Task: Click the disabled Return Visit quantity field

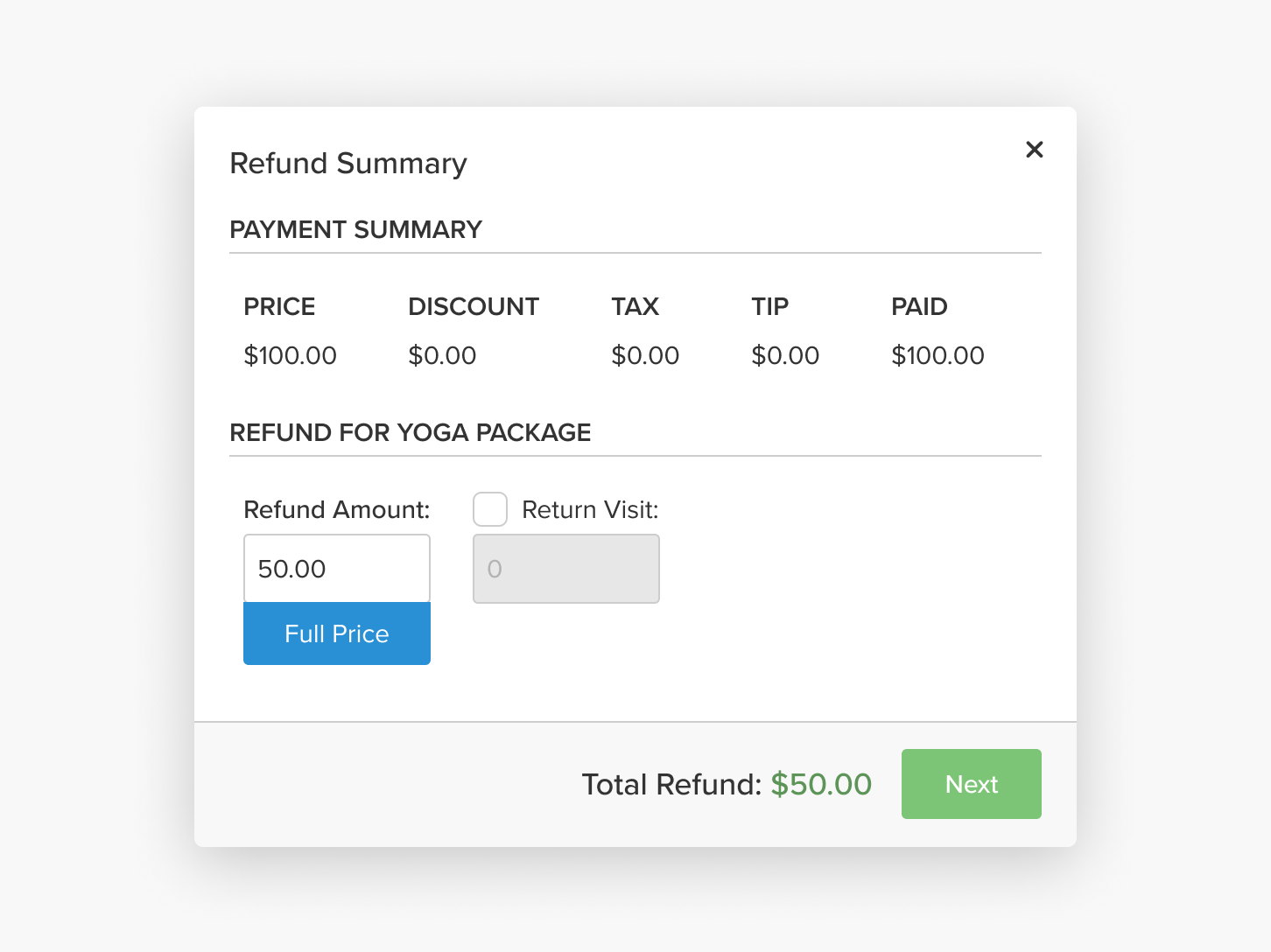Action: coord(565,569)
